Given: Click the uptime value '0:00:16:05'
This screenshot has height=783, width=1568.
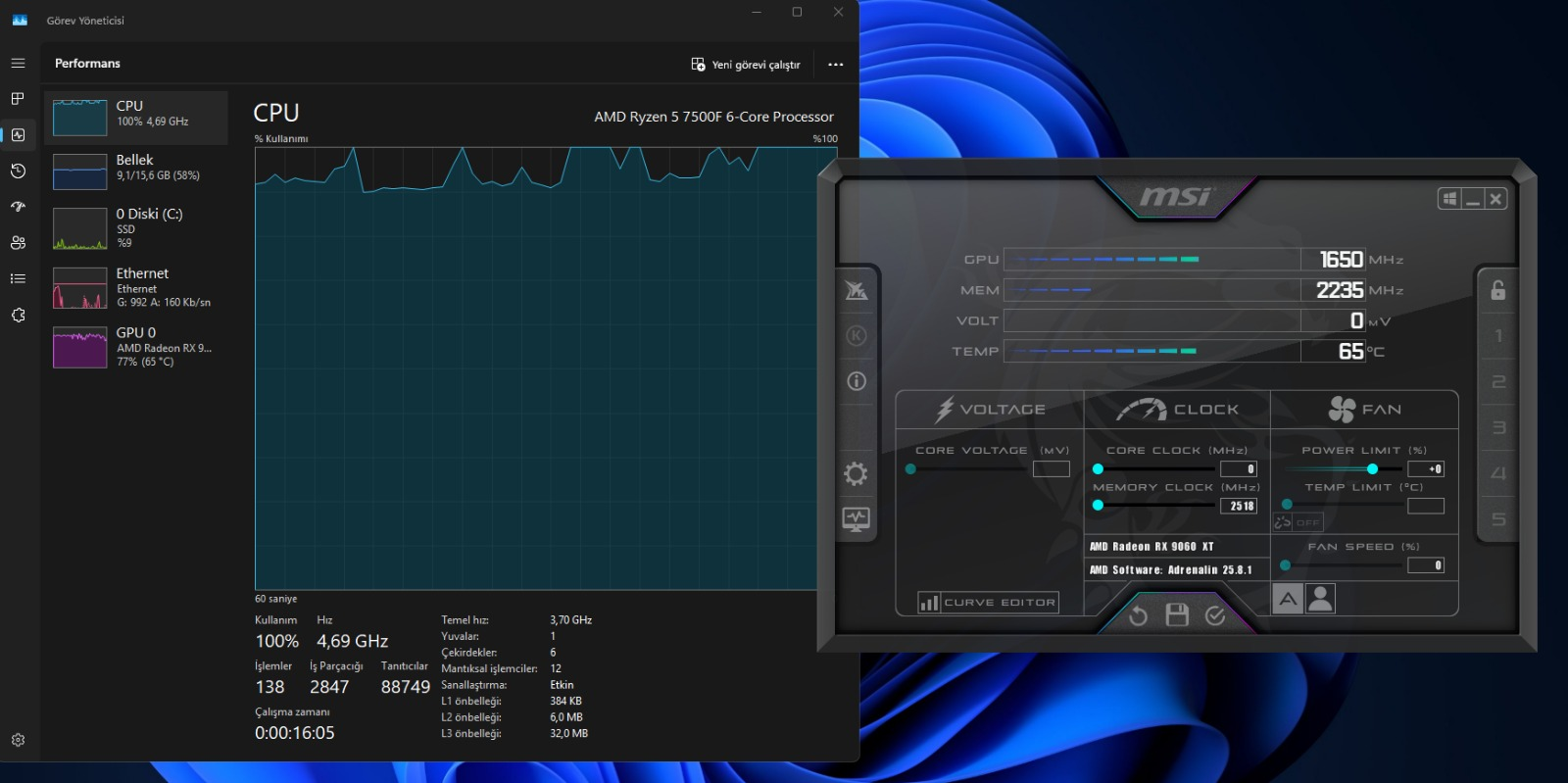Looking at the screenshot, I should point(295,733).
